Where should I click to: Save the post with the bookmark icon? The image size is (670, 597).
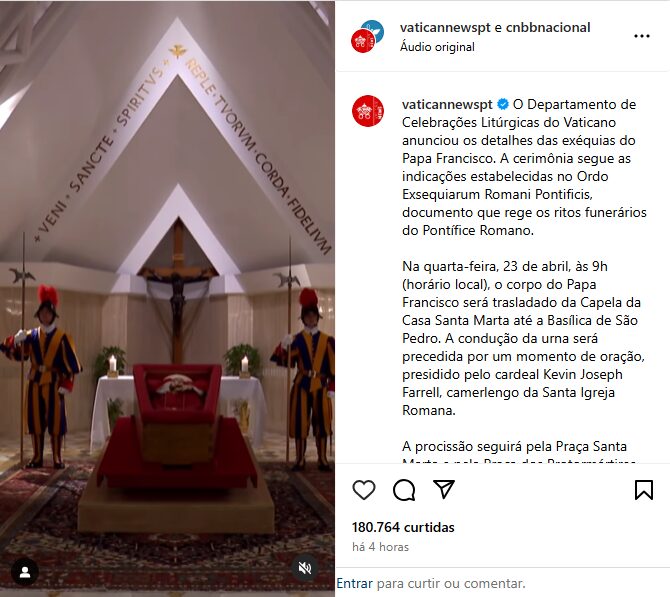coord(644,490)
